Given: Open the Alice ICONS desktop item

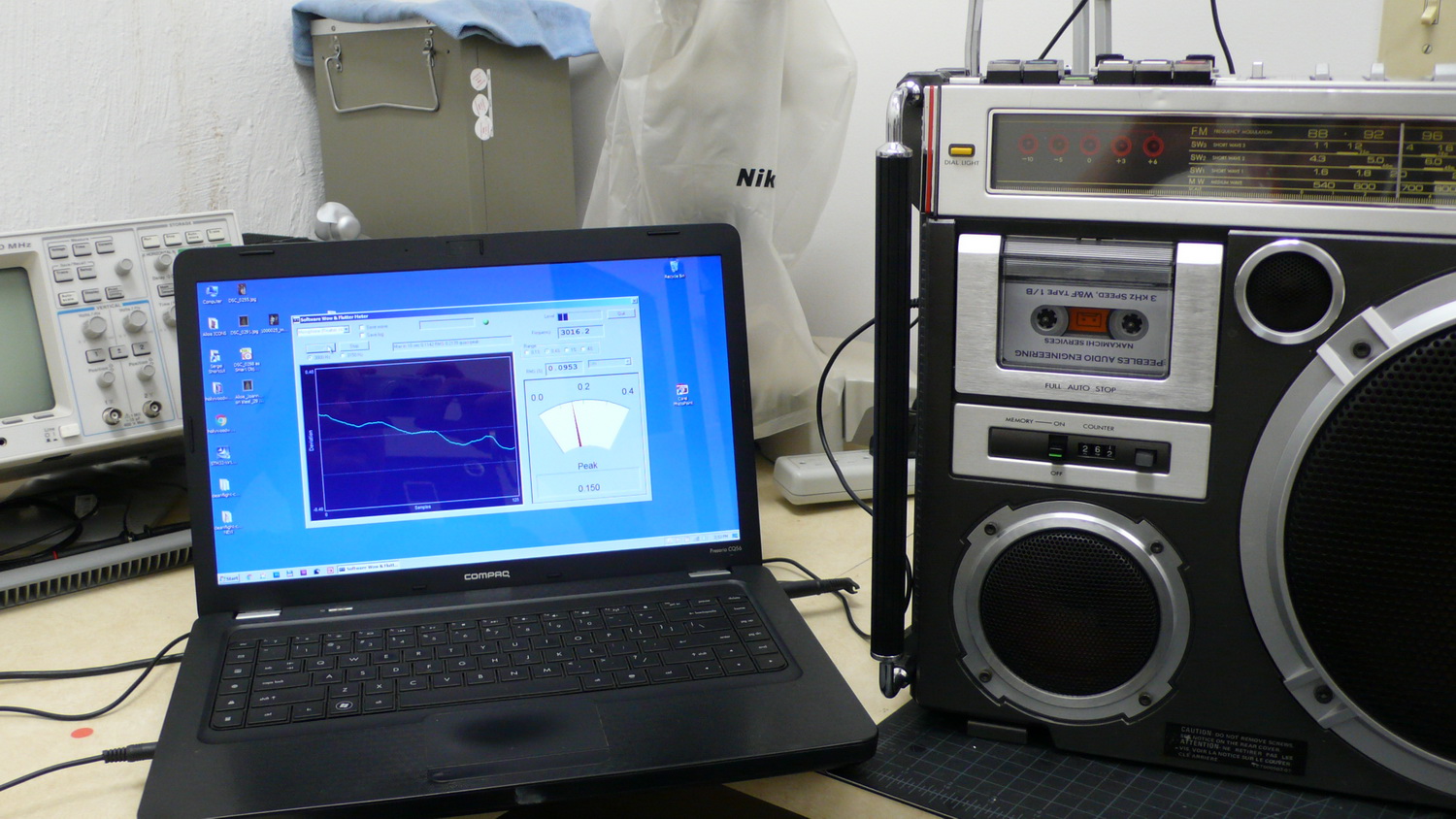Looking at the screenshot, I should [214, 326].
